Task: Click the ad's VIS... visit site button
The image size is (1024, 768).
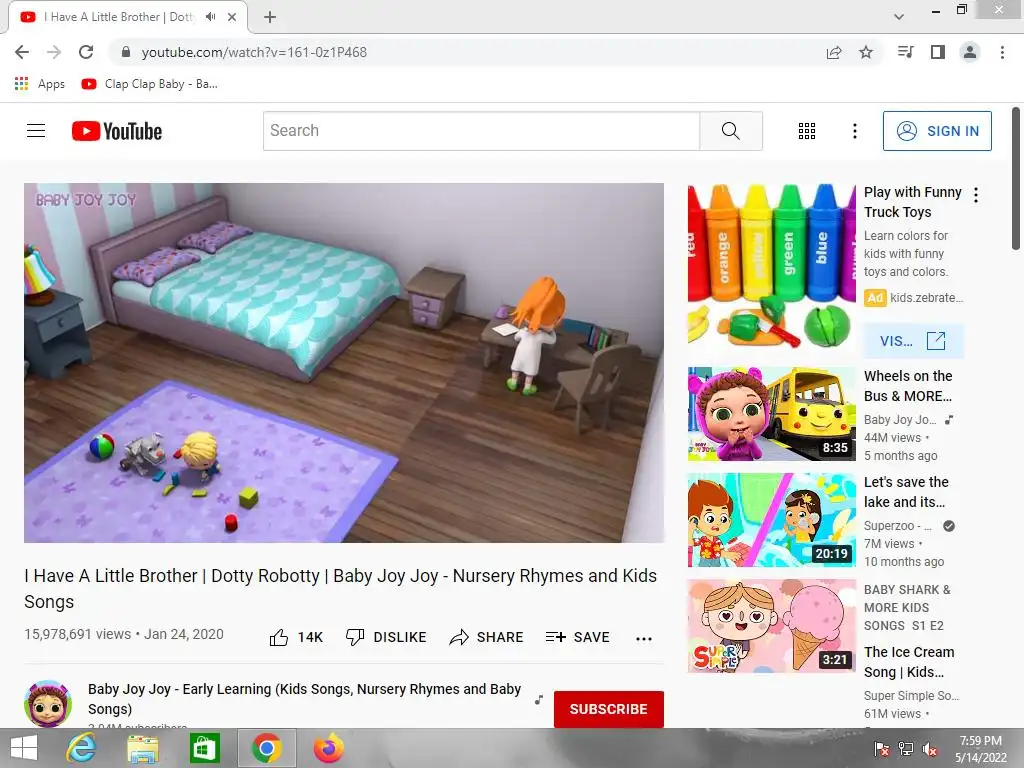Action: pos(913,341)
